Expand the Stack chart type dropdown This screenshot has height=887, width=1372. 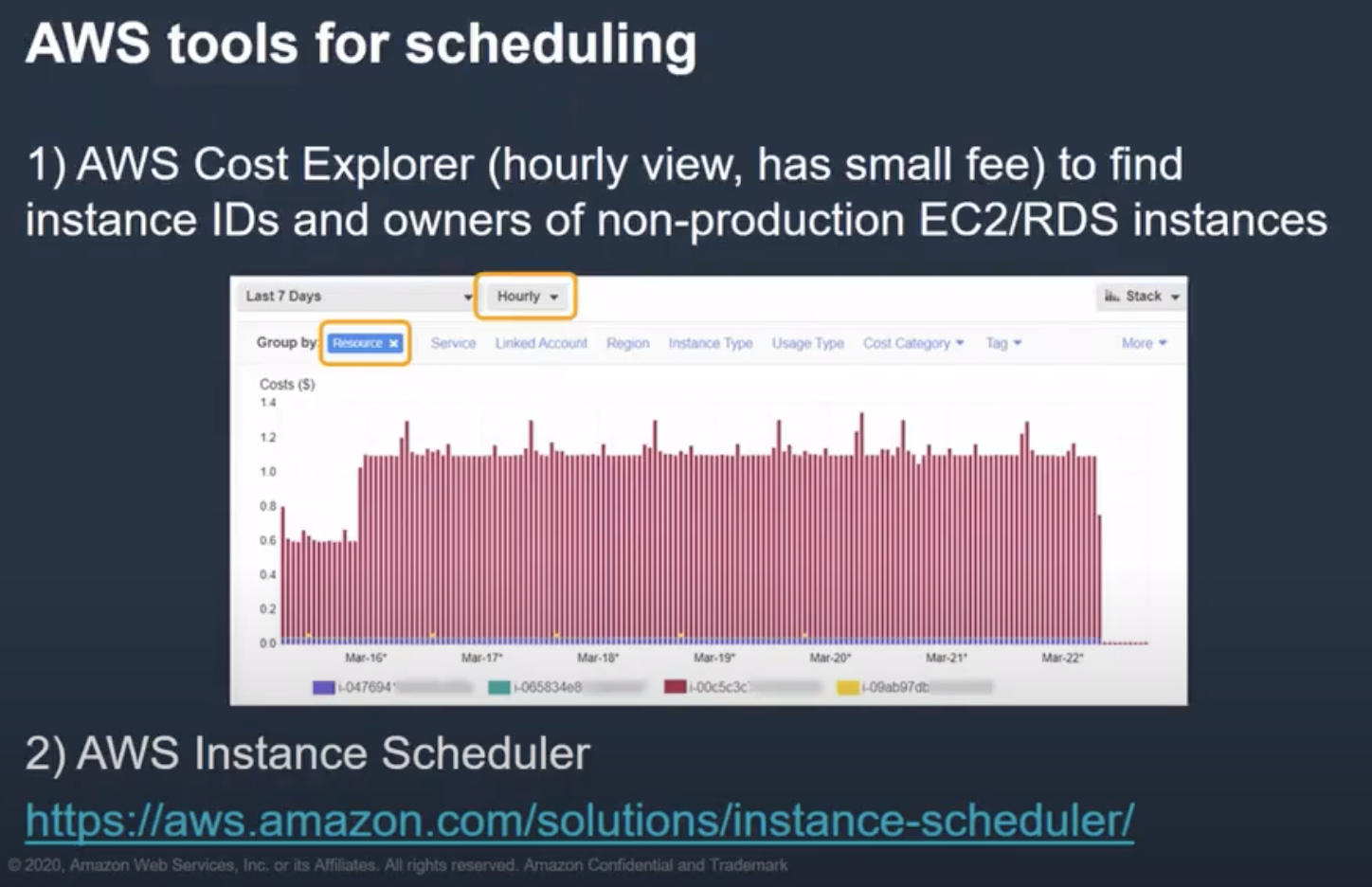[1175, 297]
